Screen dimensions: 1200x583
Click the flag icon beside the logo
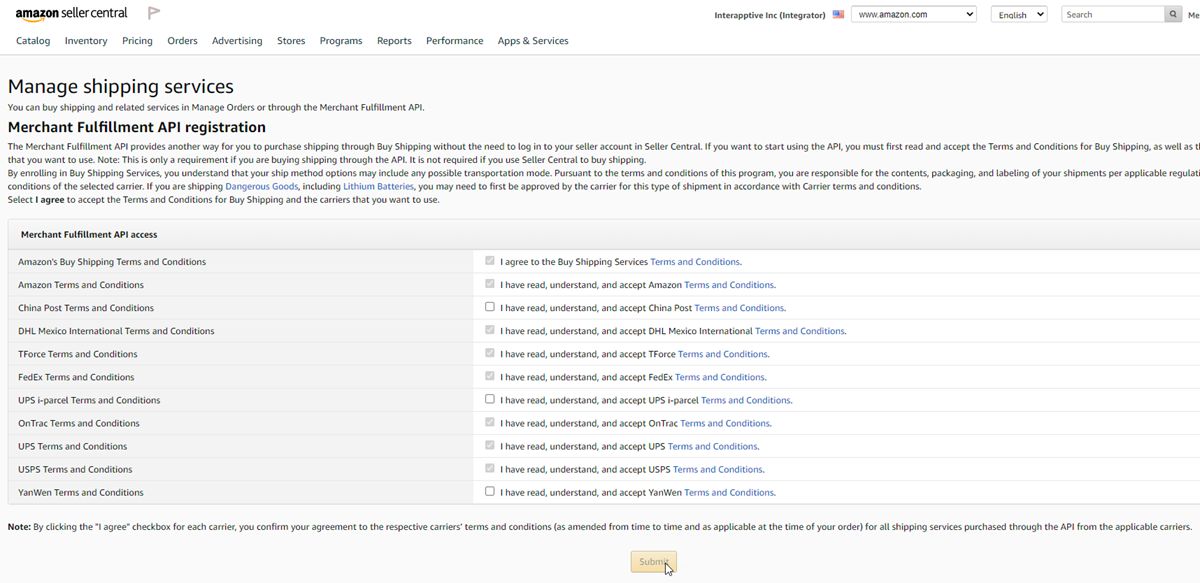[x=154, y=13]
